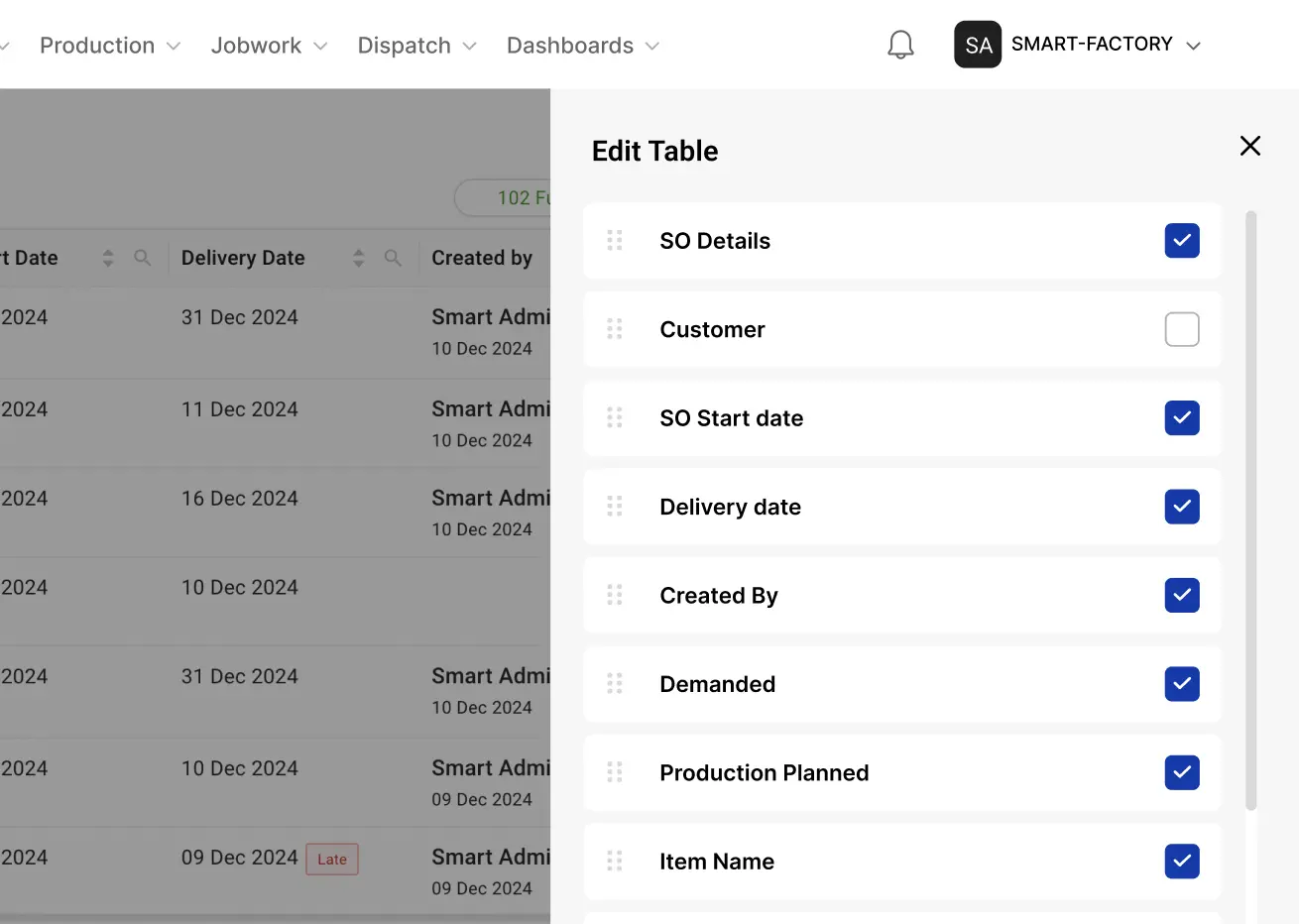Expand the SMART-FACTORY account dropdown
Viewport: 1299px width, 924px height.
[1193, 46]
